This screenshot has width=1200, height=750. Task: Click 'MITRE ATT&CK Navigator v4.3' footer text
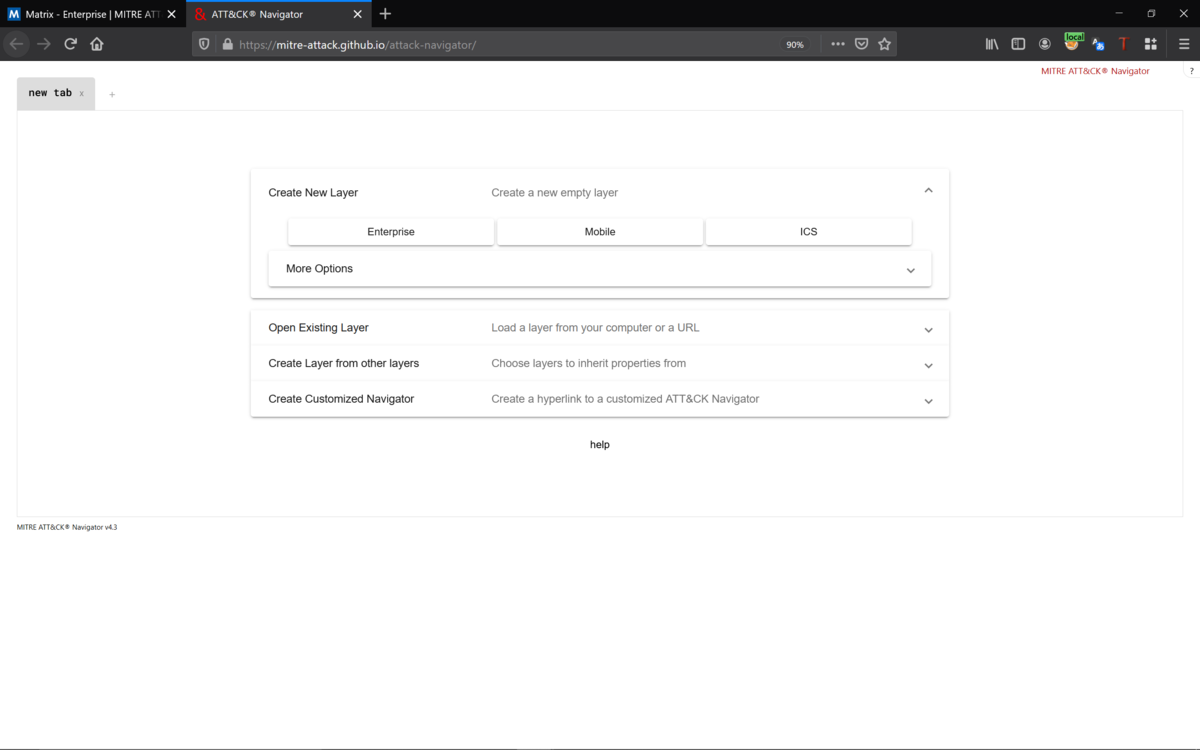pos(67,527)
